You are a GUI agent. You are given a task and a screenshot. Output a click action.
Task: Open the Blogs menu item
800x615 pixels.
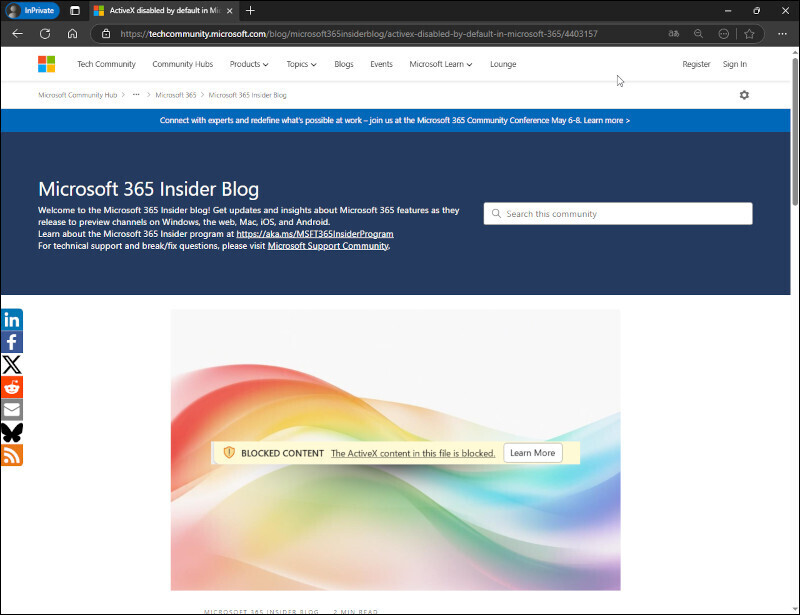pos(344,64)
